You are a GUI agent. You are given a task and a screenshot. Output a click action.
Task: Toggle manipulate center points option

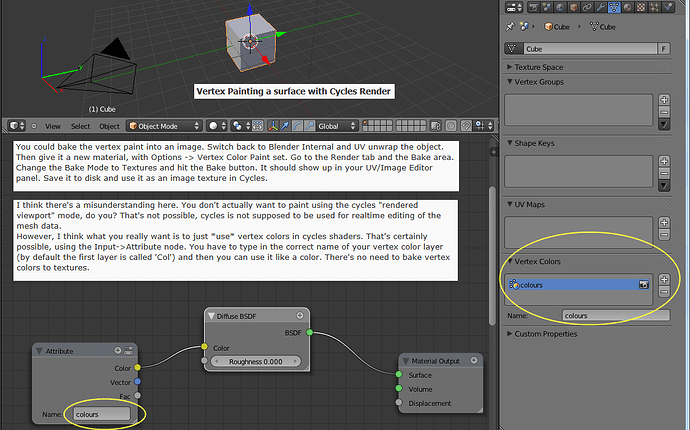click(258, 126)
